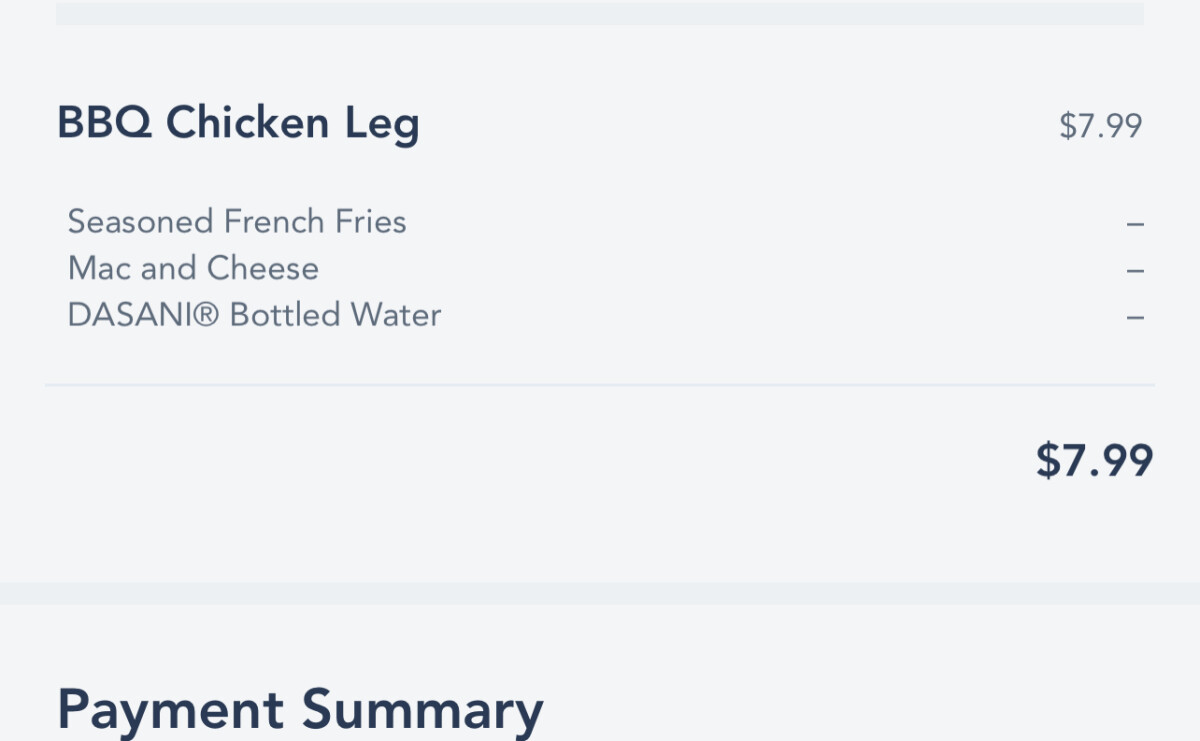This screenshot has height=741, width=1200.
Task: Click the $7.99 price beside BBQ Chicken Leg
Action: [1100, 126]
